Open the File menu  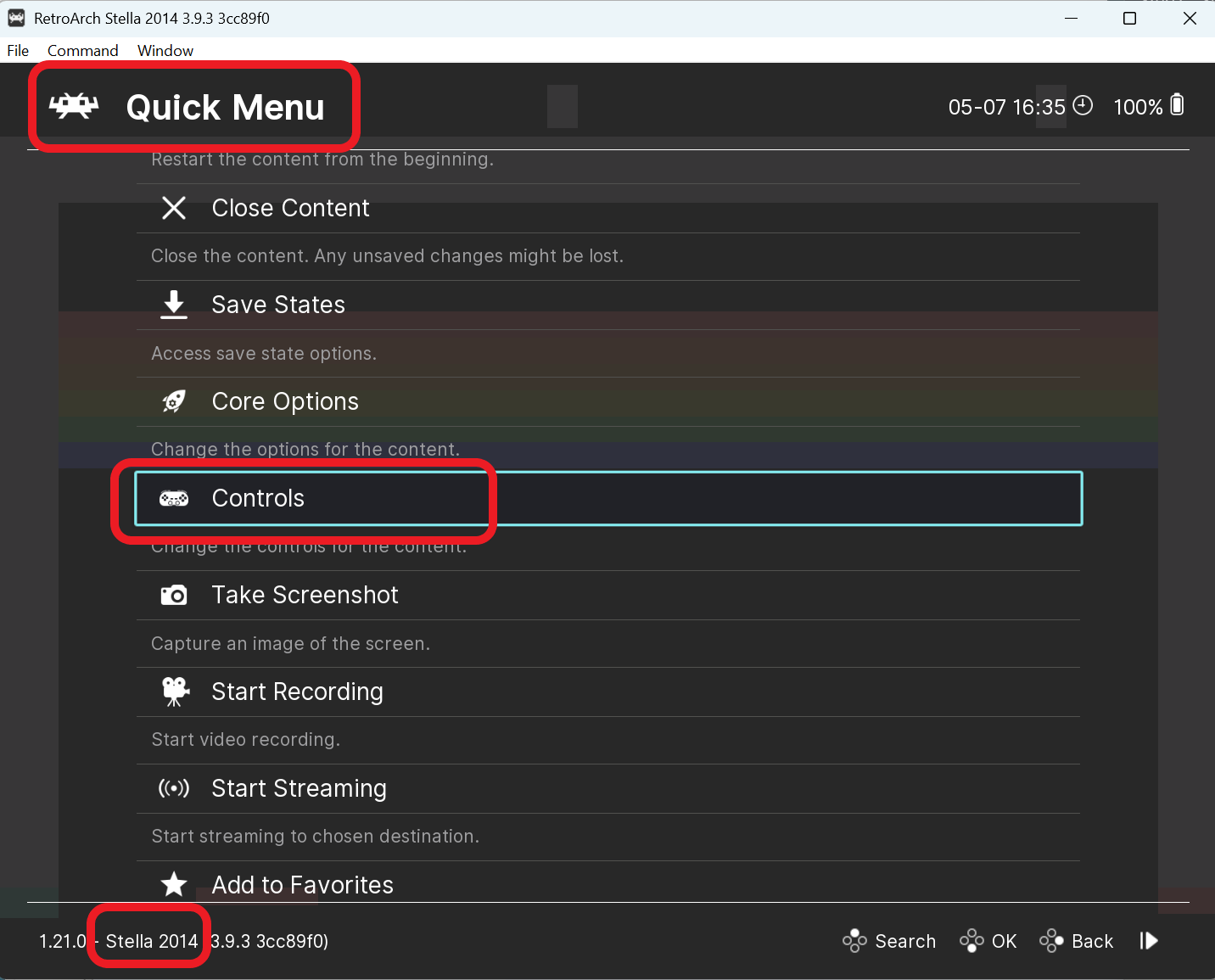(x=18, y=50)
